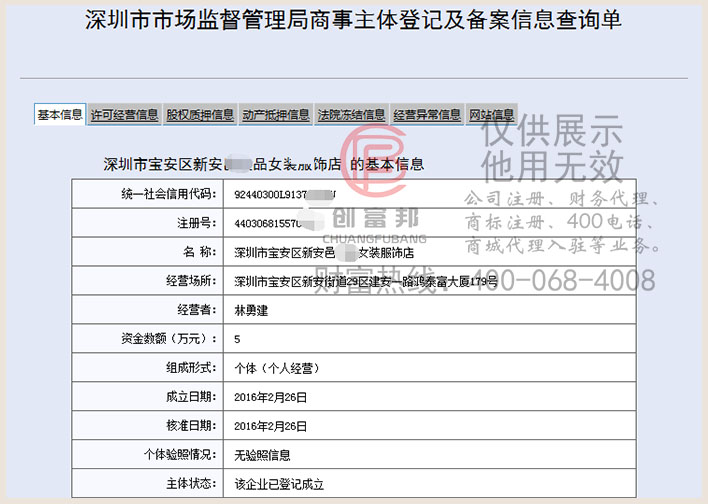Click the page title 深圳市市场监督管理局商事主体登记及备案信息查询单
The width and height of the screenshot is (708, 504).
point(353,19)
